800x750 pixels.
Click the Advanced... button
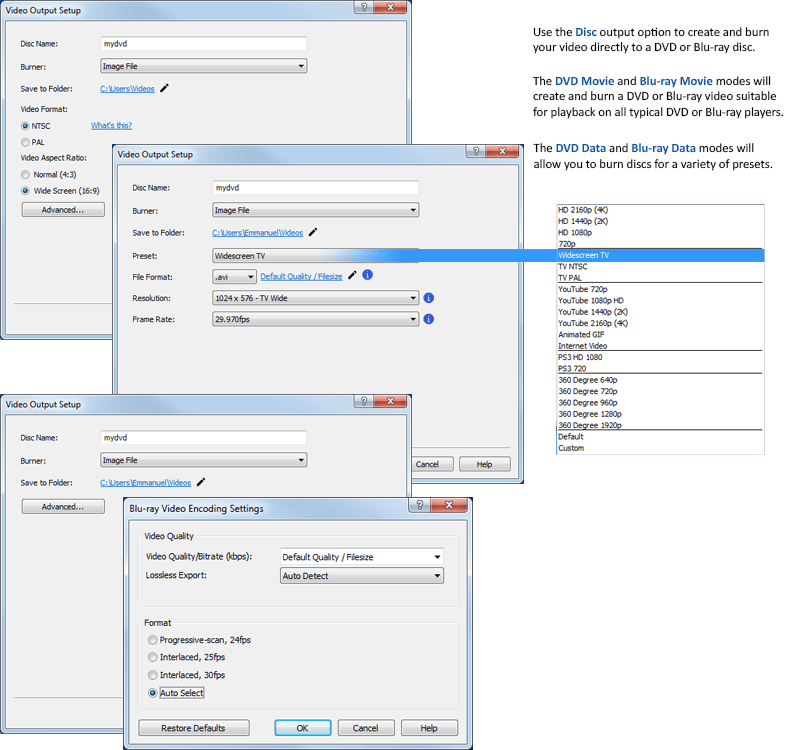click(x=62, y=209)
